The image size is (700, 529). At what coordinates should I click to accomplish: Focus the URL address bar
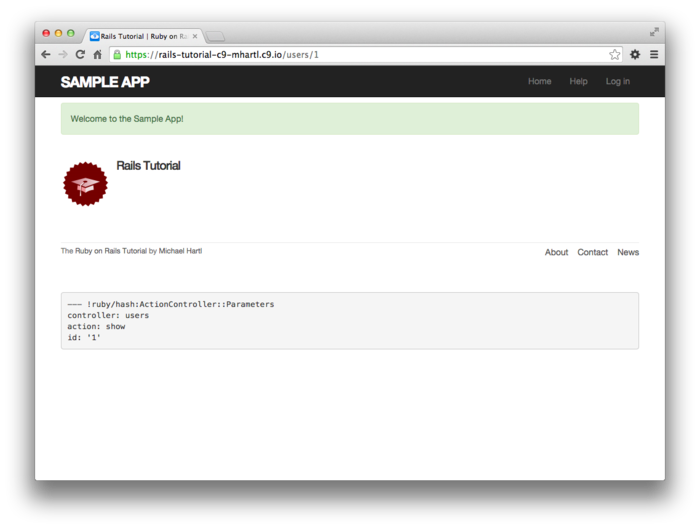click(360, 55)
